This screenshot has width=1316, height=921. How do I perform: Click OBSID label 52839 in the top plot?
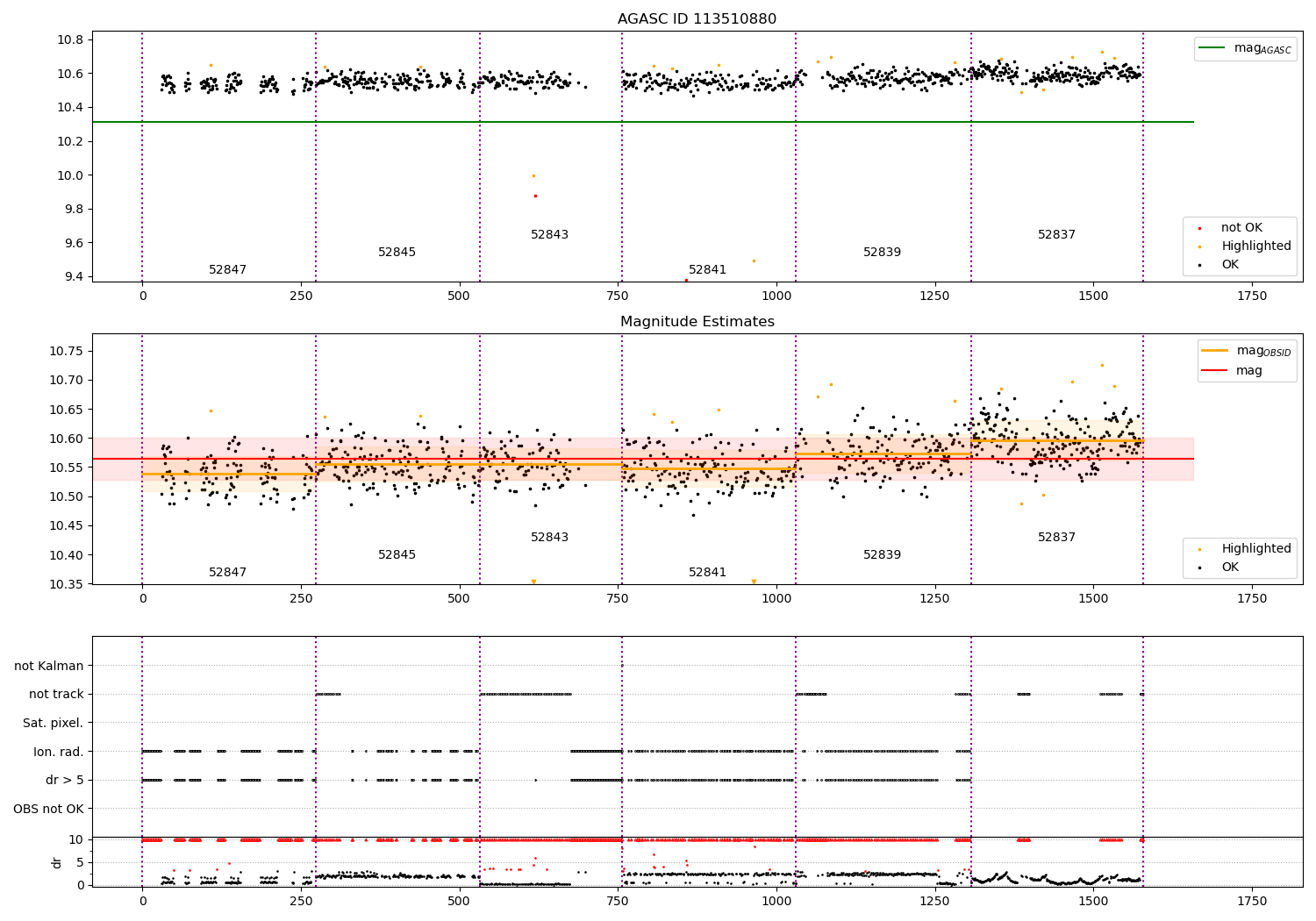882,253
